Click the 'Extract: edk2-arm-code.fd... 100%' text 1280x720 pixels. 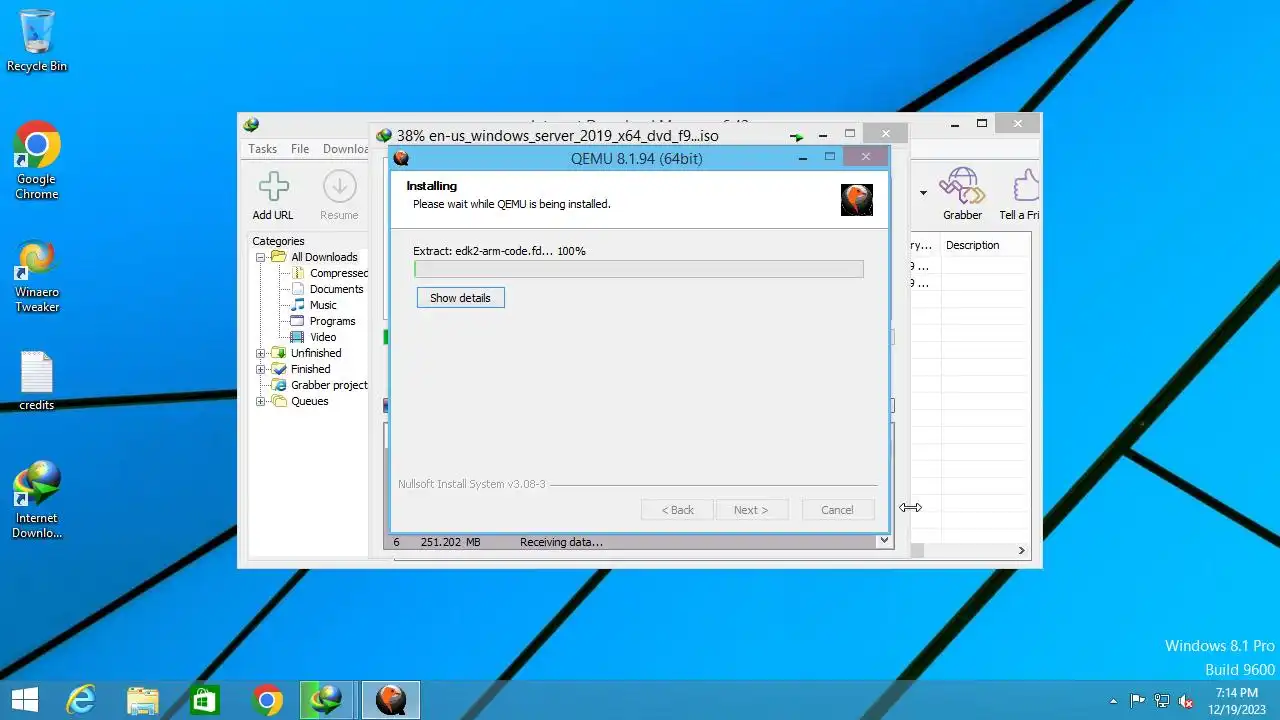click(499, 251)
